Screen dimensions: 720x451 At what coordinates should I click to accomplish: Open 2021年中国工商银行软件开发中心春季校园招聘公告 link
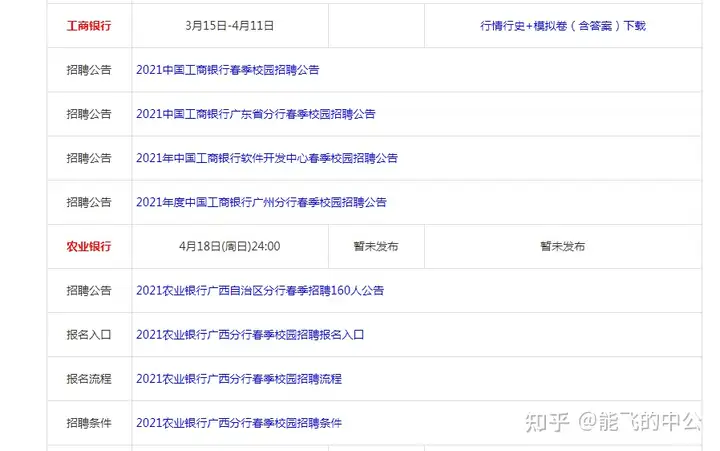tap(267, 158)
